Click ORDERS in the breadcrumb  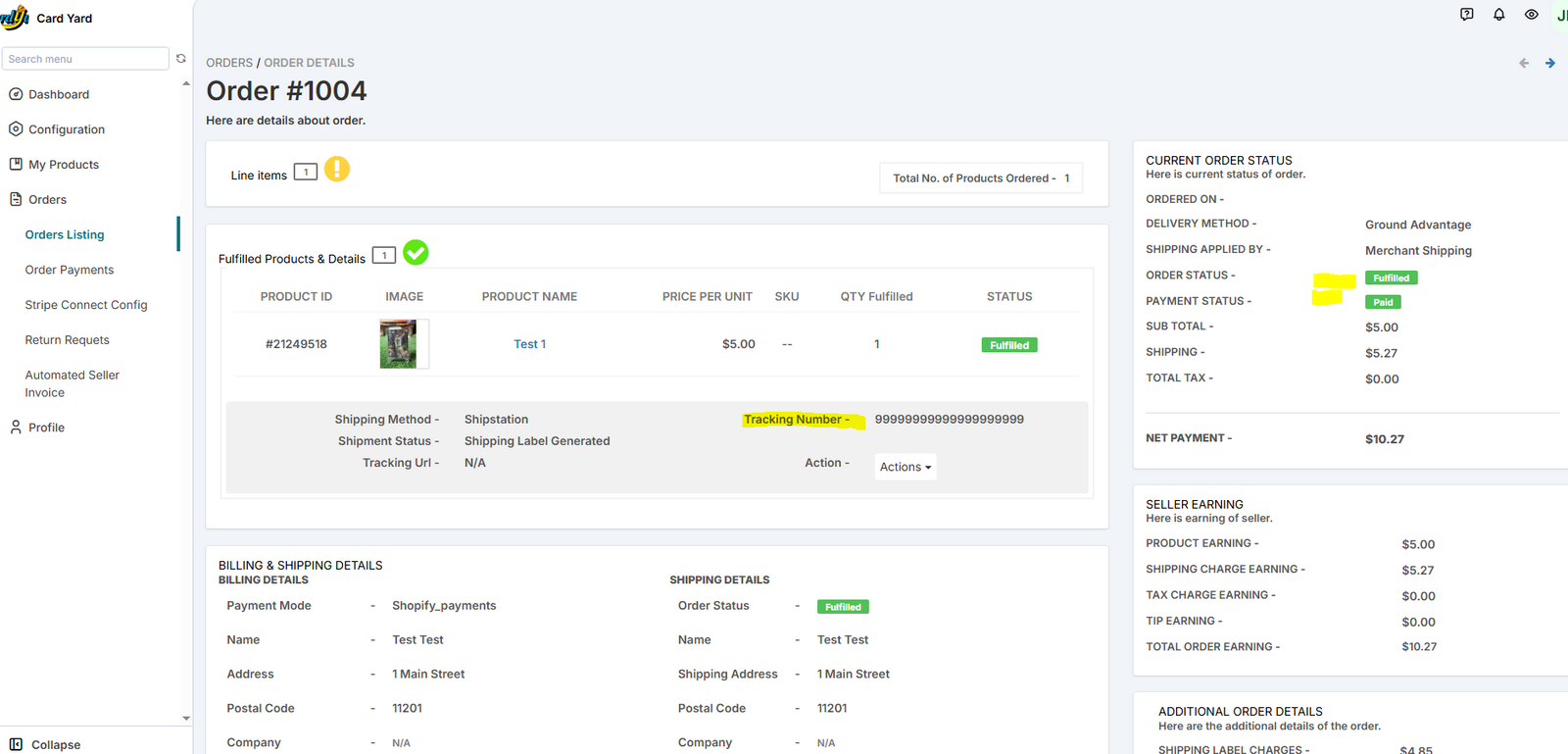point(229,63)
